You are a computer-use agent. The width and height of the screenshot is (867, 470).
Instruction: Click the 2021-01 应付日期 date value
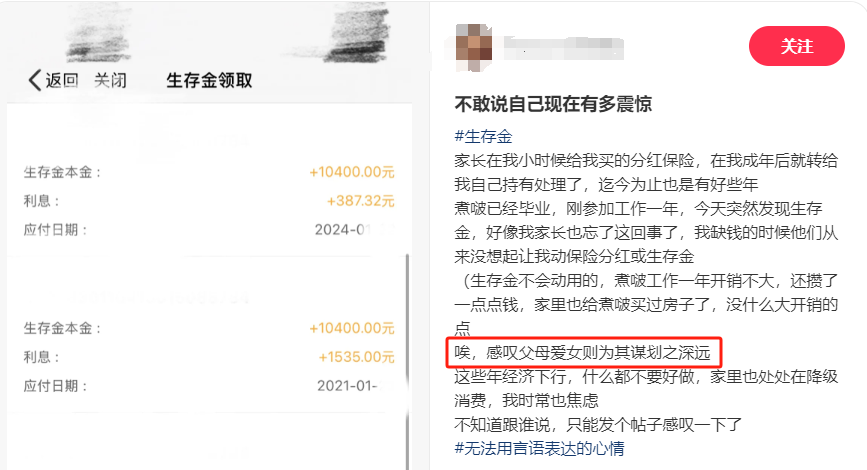pyautogui.click(x=354, y=385)
